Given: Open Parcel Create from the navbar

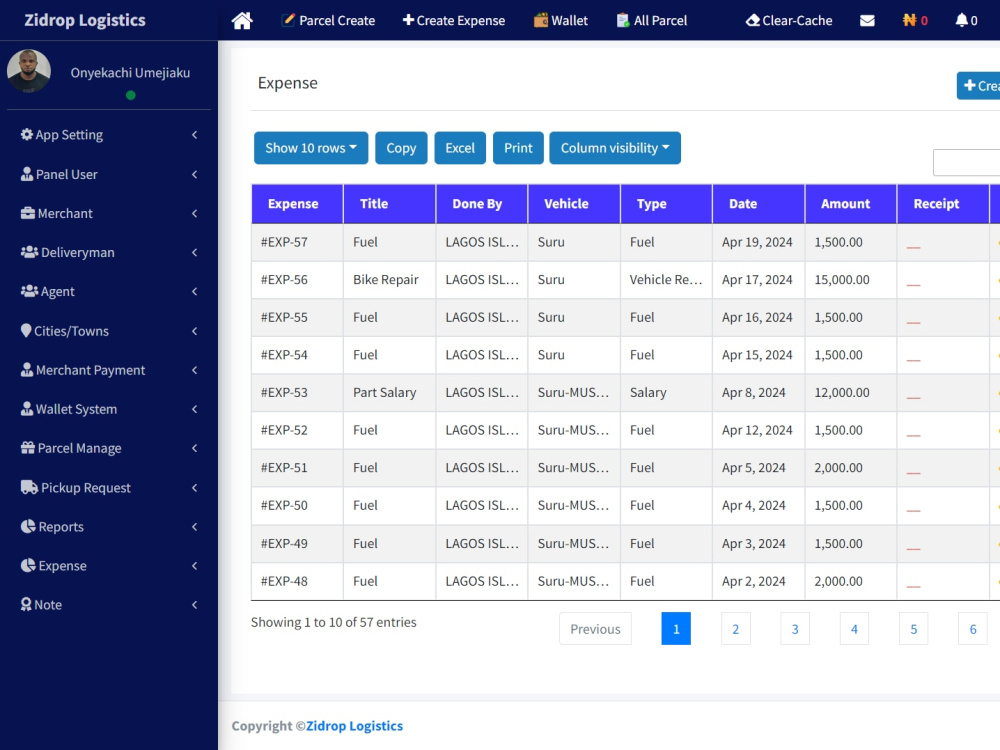Looking at the screenshot, I should pyautogui.click(x=328, y=20).
